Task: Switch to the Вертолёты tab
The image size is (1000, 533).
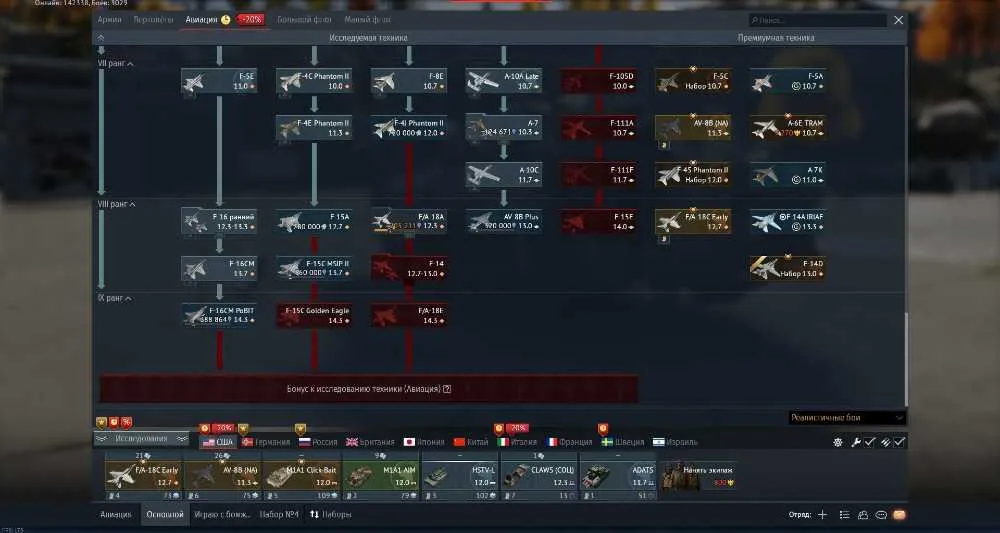Action: (153, 20)
